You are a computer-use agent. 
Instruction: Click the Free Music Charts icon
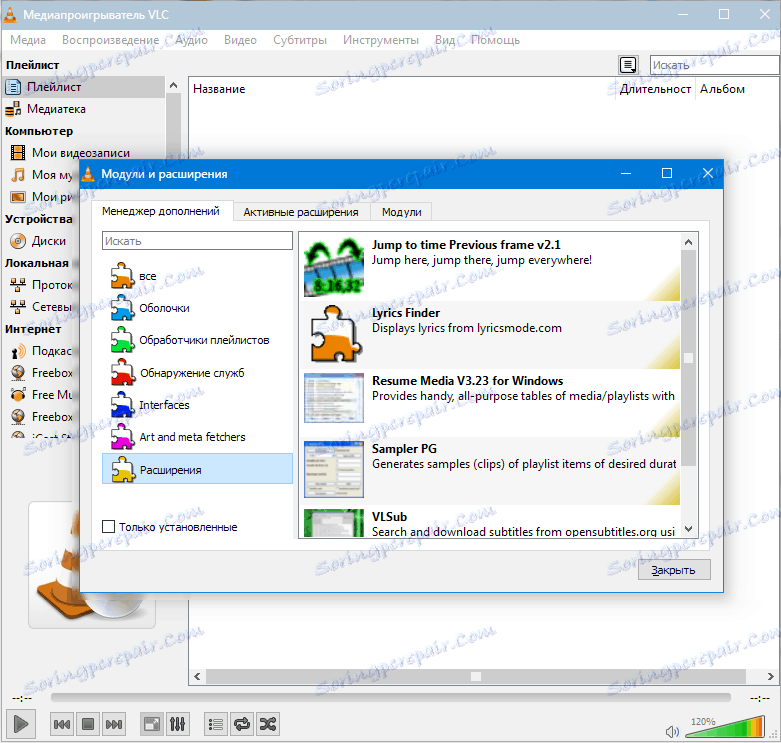(18, 394)
